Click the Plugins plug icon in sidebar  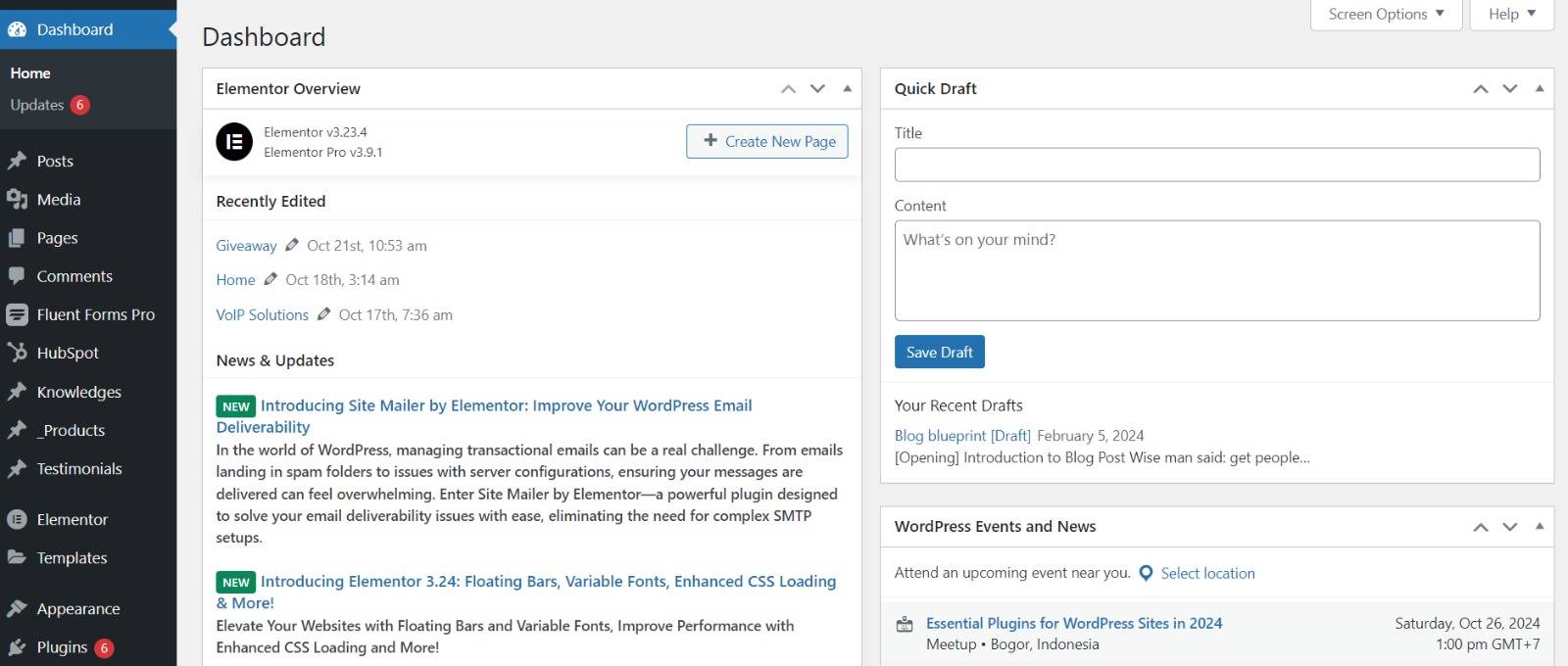pyautogui.click(x=17, y=647)
